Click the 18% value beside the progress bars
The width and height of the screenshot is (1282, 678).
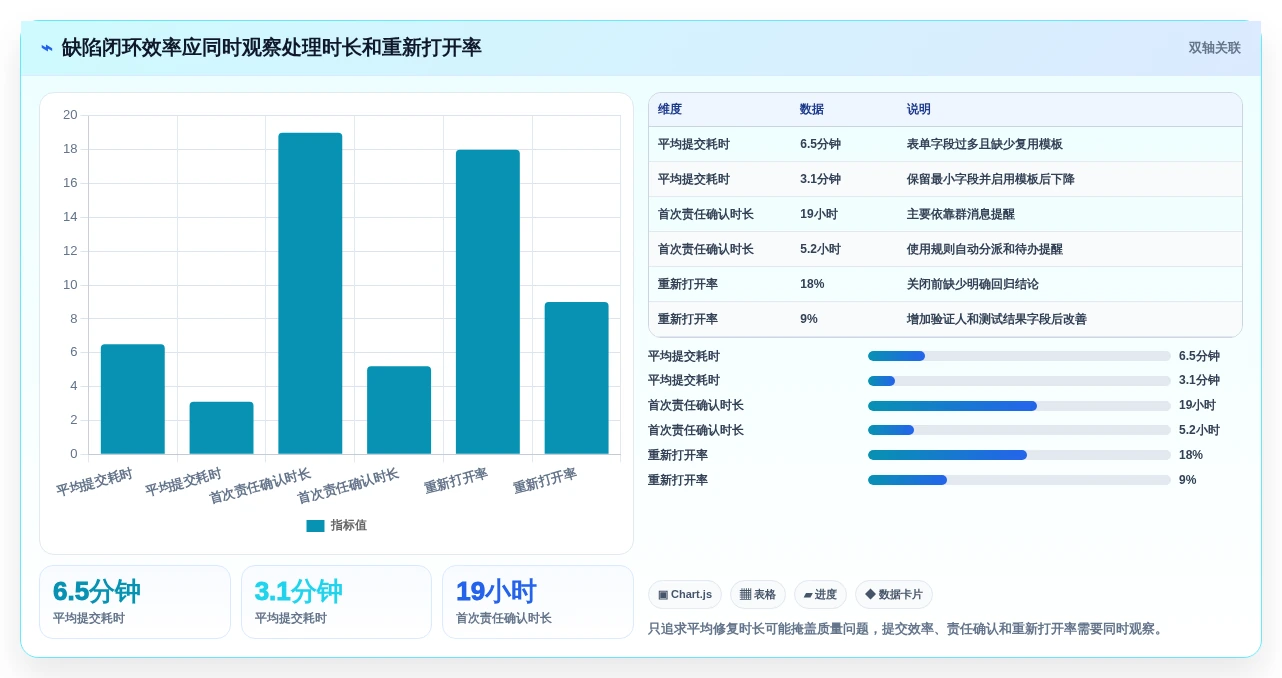click(1191, 455)
